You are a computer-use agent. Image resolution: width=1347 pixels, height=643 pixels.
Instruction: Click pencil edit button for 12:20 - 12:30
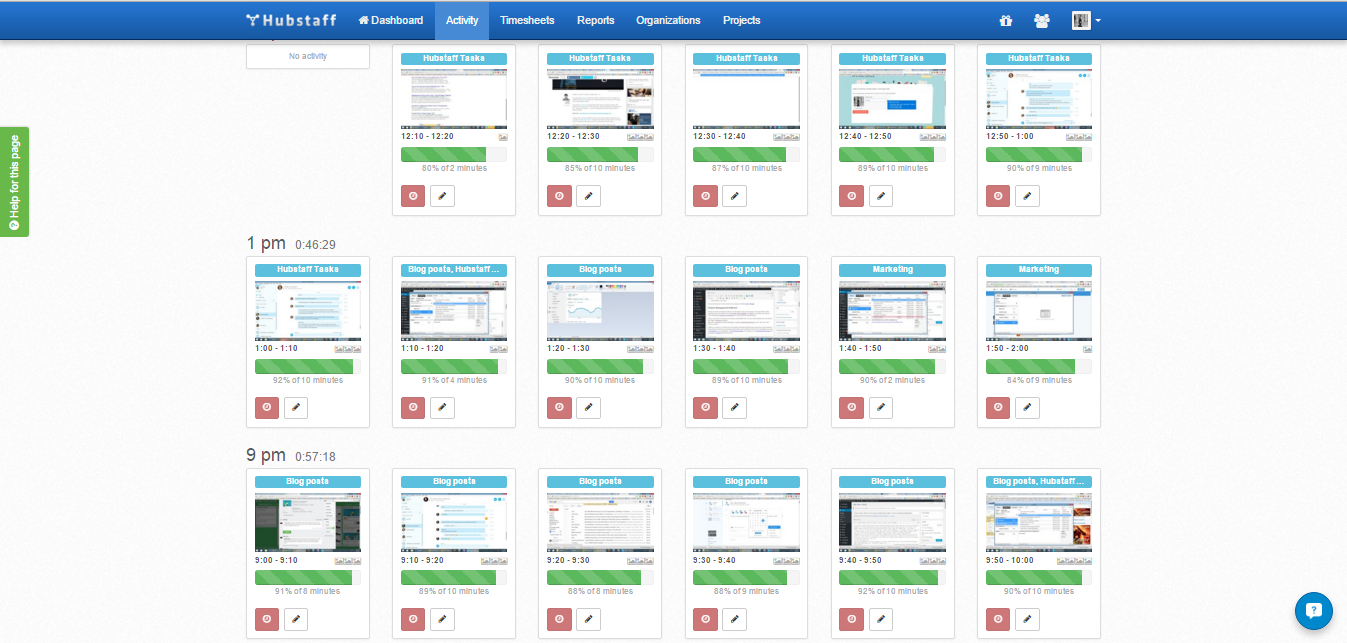point(588,196)
